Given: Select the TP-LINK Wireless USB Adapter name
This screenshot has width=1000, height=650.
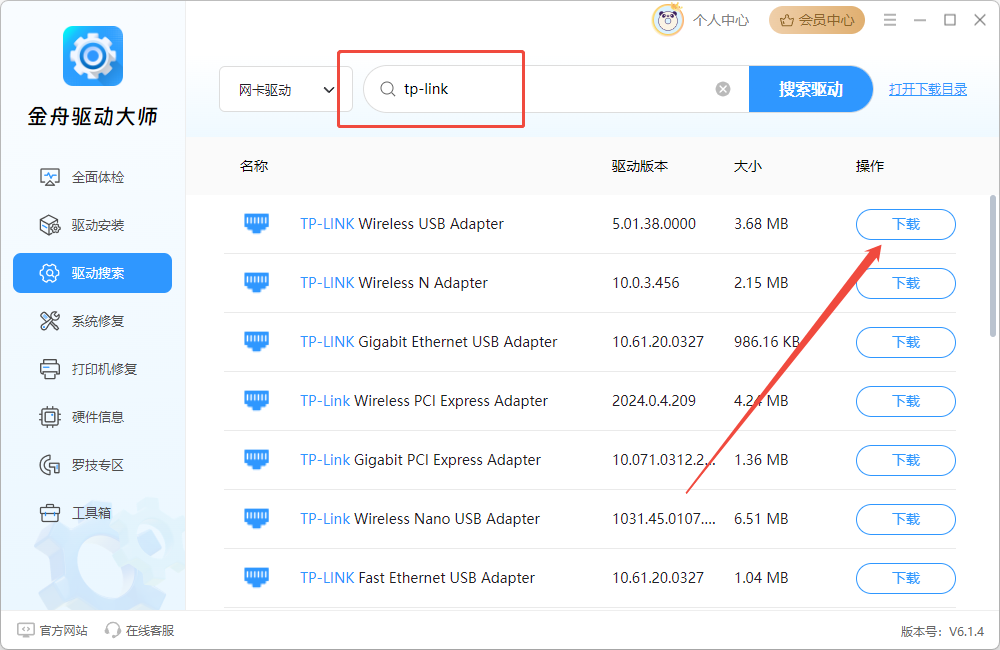Looking at the screenshot, I should (x=402, y=224).
